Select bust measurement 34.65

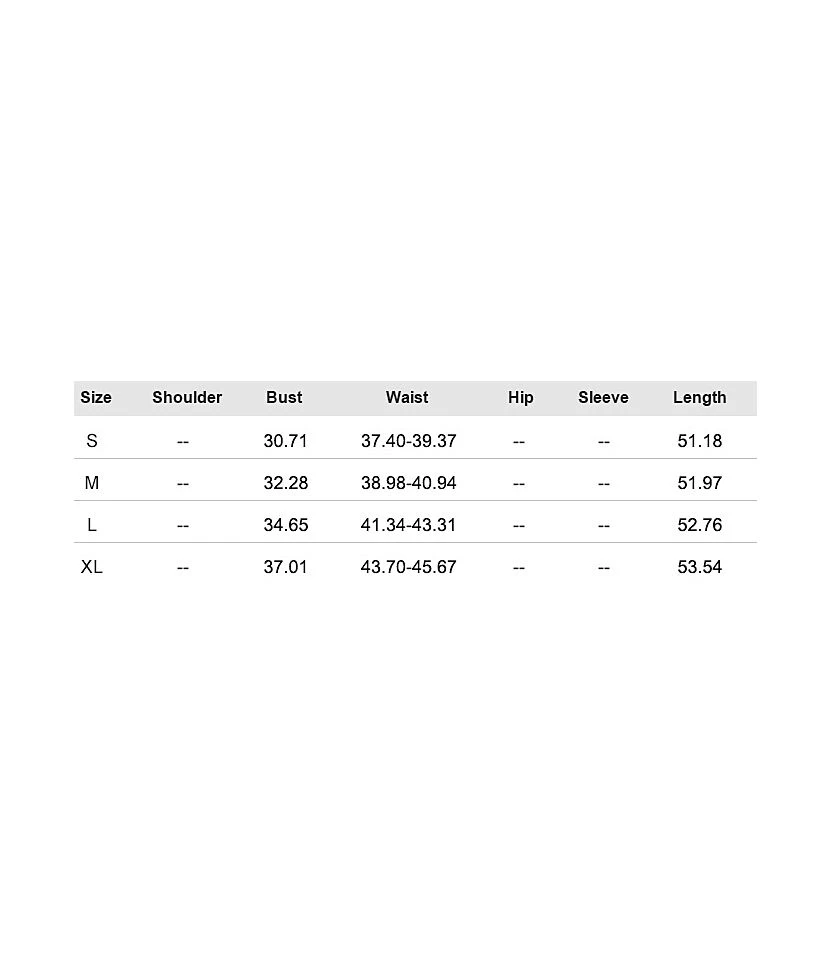(285, 525)
